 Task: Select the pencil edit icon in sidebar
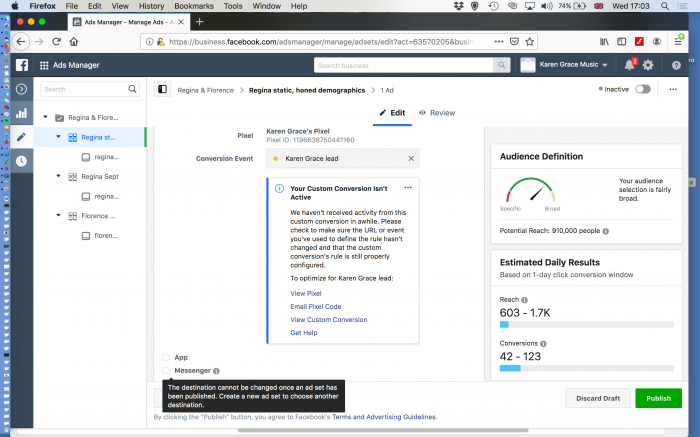coord(21,137)
